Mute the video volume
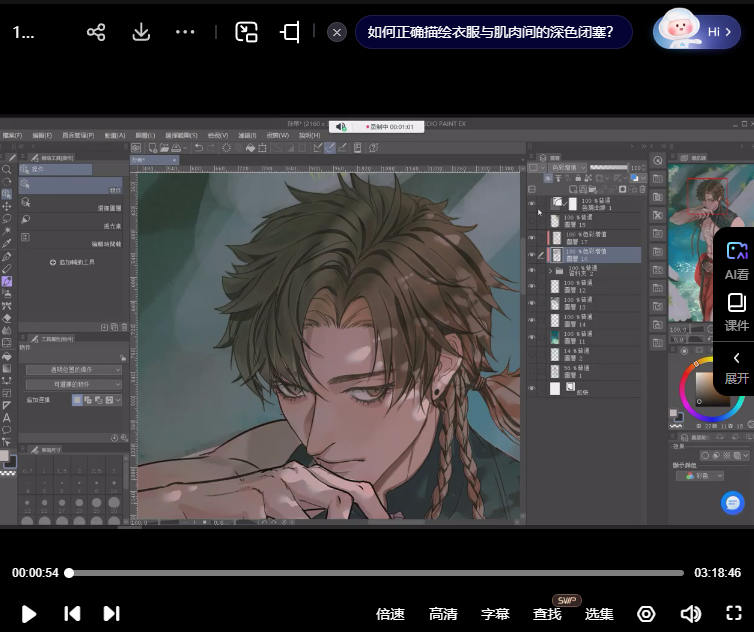The width and height of the screenshot is (754, 632). (x=690, y=614)
